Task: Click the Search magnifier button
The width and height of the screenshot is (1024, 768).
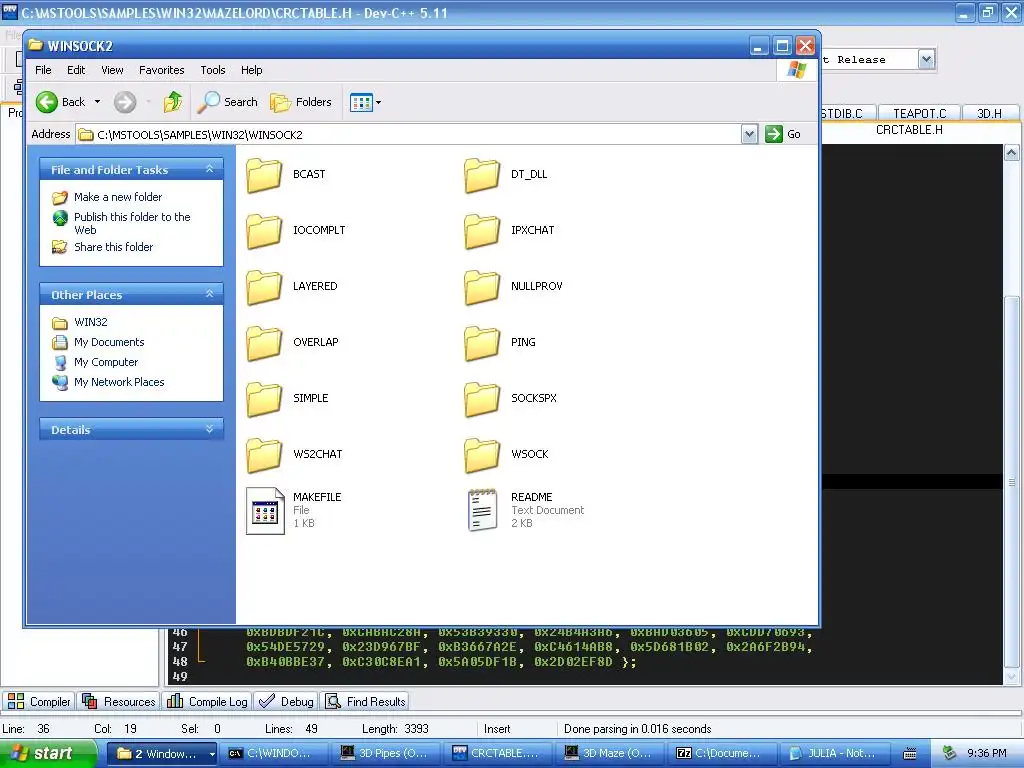Action: pyautogui.click(x=227, y=102)
